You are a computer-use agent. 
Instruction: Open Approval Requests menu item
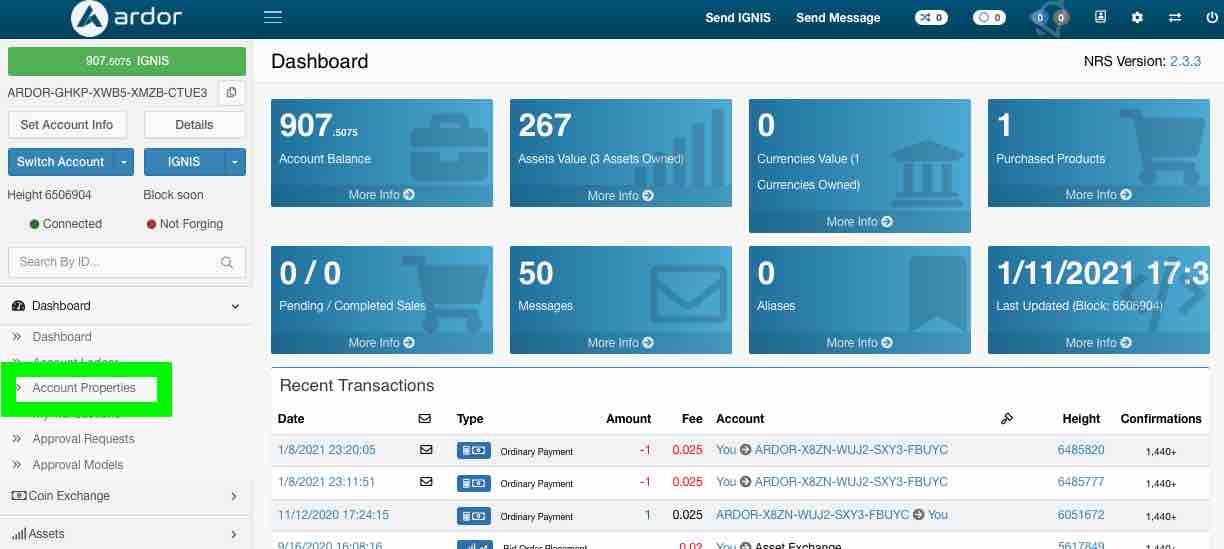pyautogui.click(x=83, y=439)
